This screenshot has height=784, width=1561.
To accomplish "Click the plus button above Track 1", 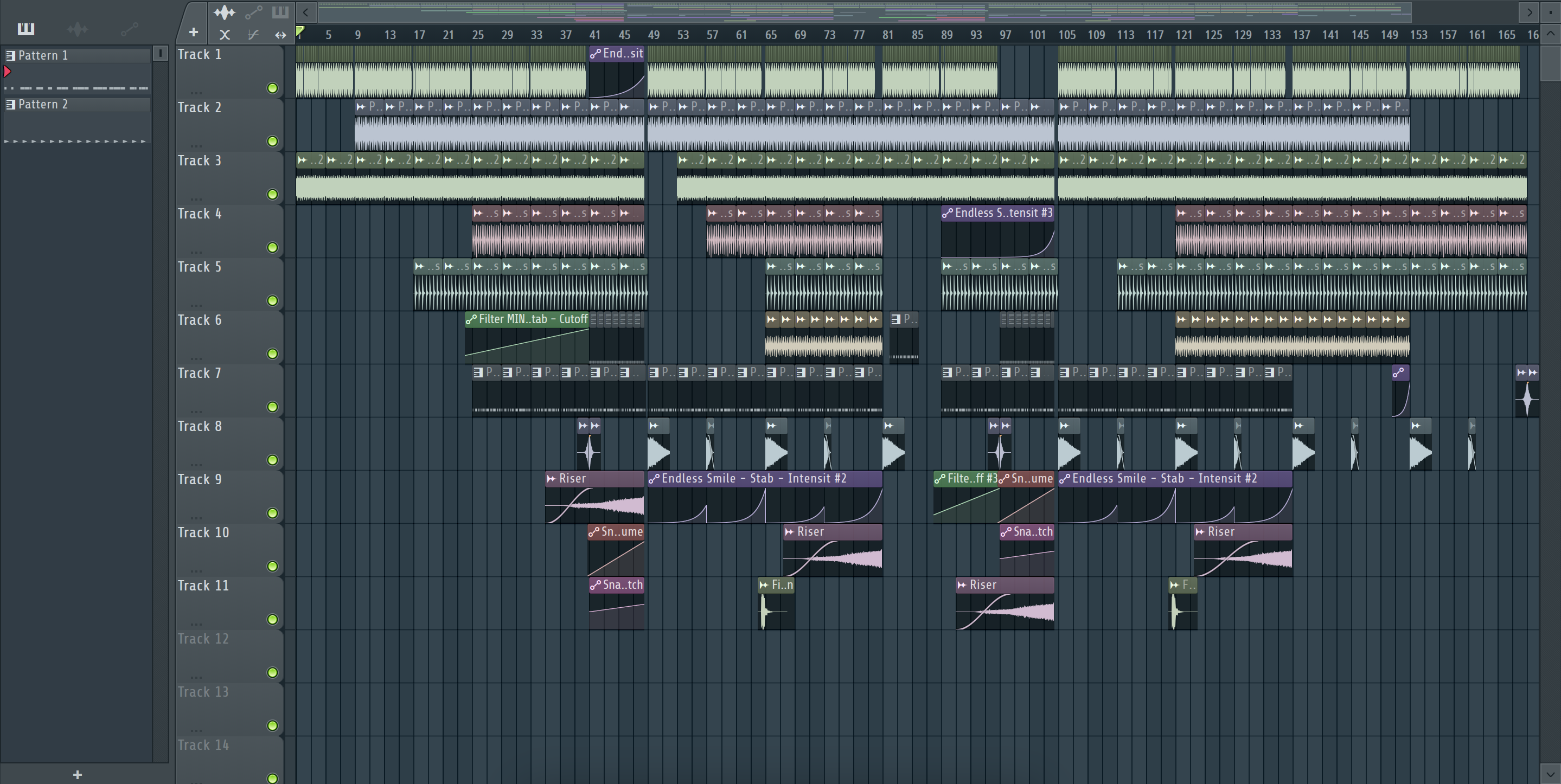I will pyautogui.click(x=193, y=33).
